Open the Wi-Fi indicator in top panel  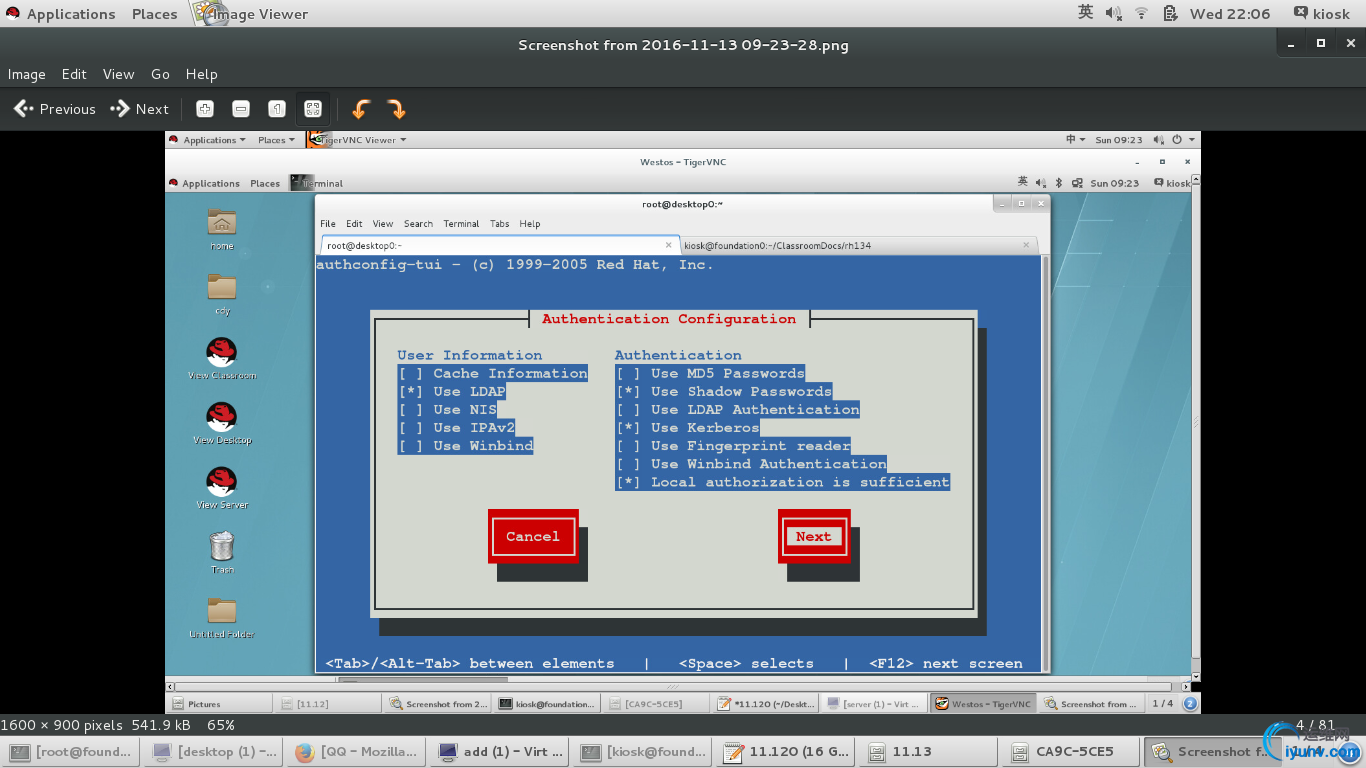[1141, 13]
